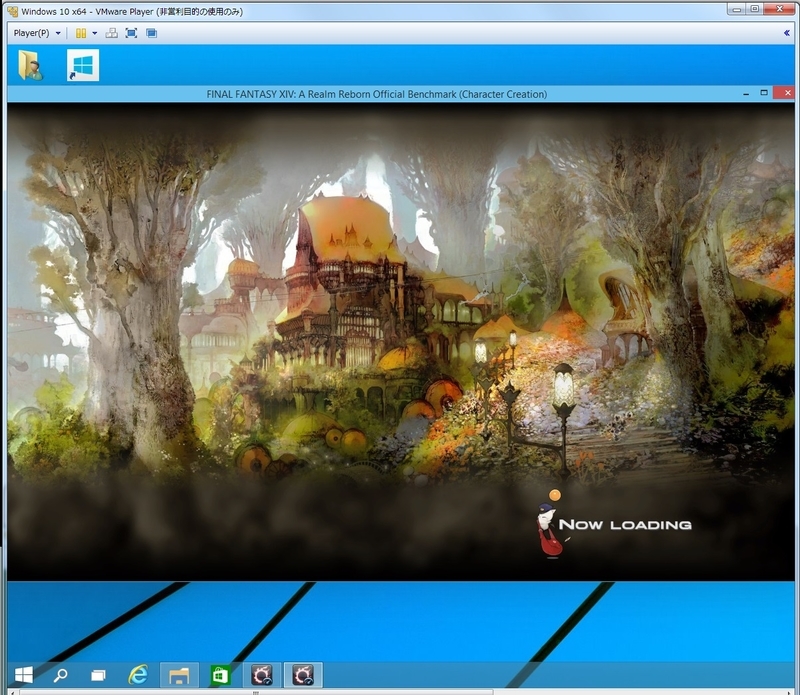The image size is (800, 695).
Task: Switch to the highlighted FFXIV benchmark taskbar icon
Action: tap(303, 675)
